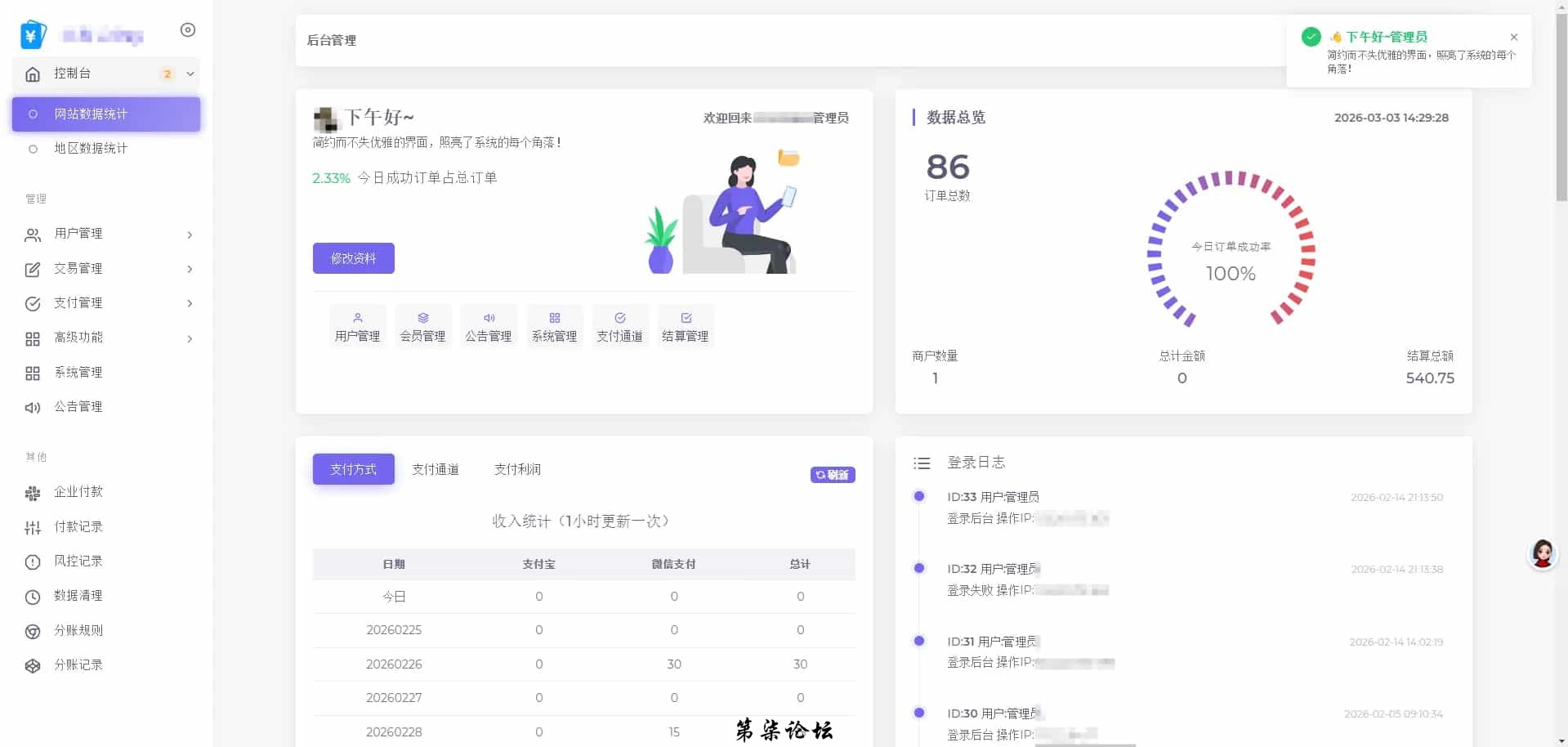Open 公告管理 speaker shortcut icon

[x=489, y=319]
